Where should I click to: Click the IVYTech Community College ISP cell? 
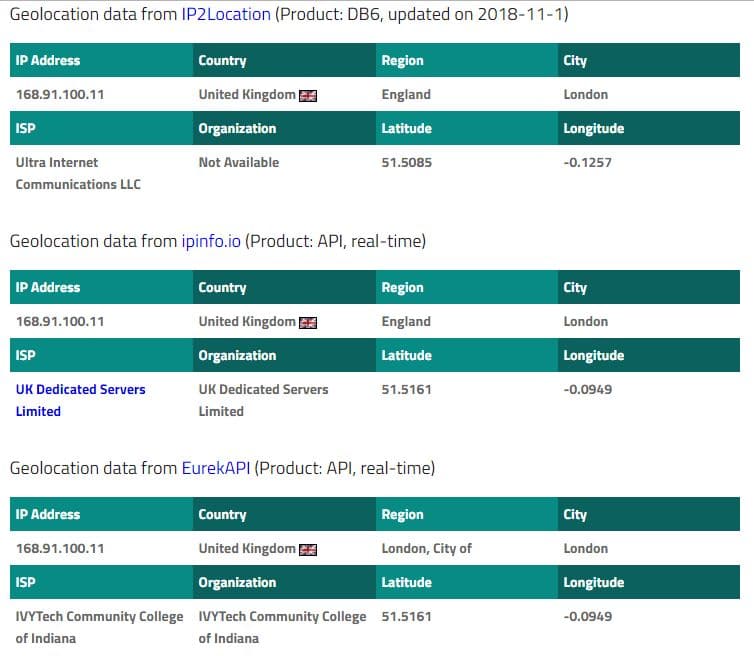coord(99,627)
